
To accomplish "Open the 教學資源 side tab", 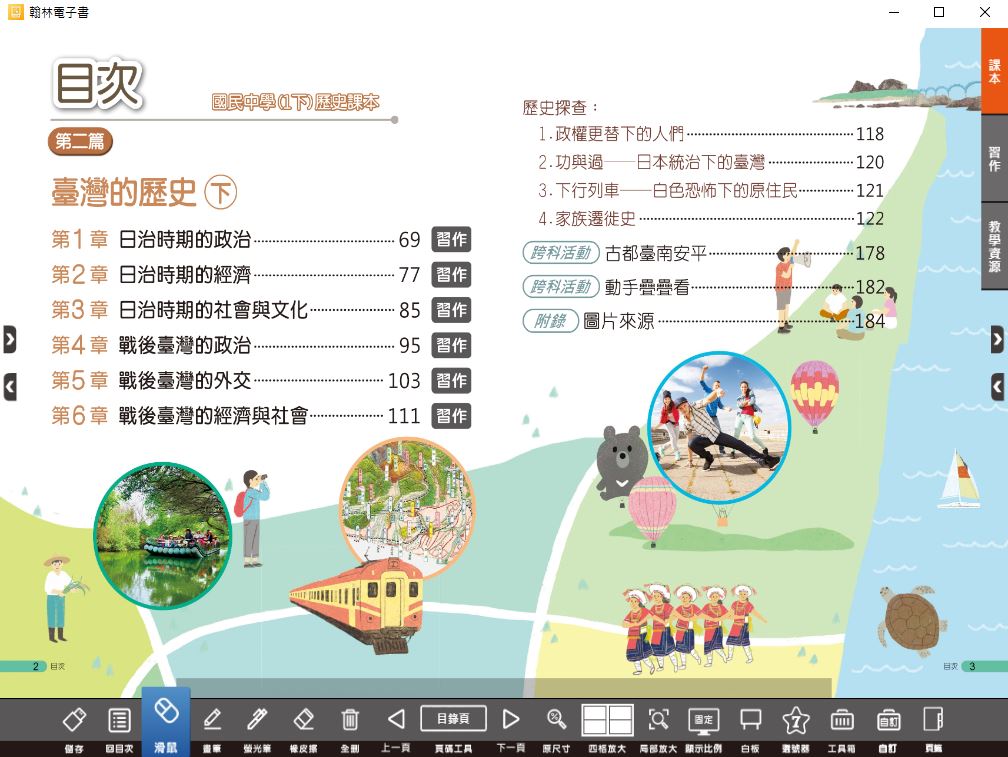I will pyautogui.click(x=994, y=246).
